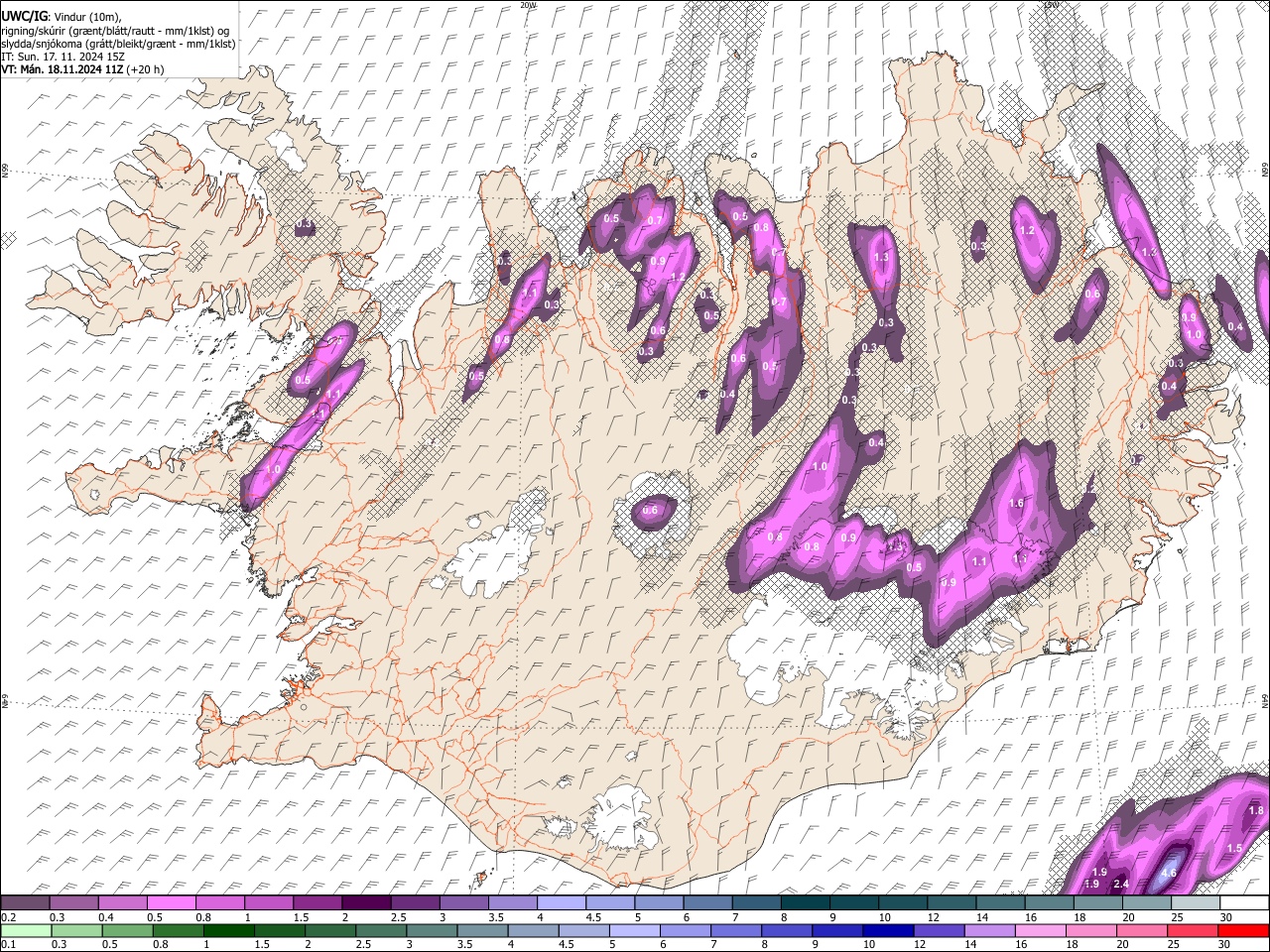
Task: Select the bright red swatch after 30 in lower legend
Action: 1243,931
